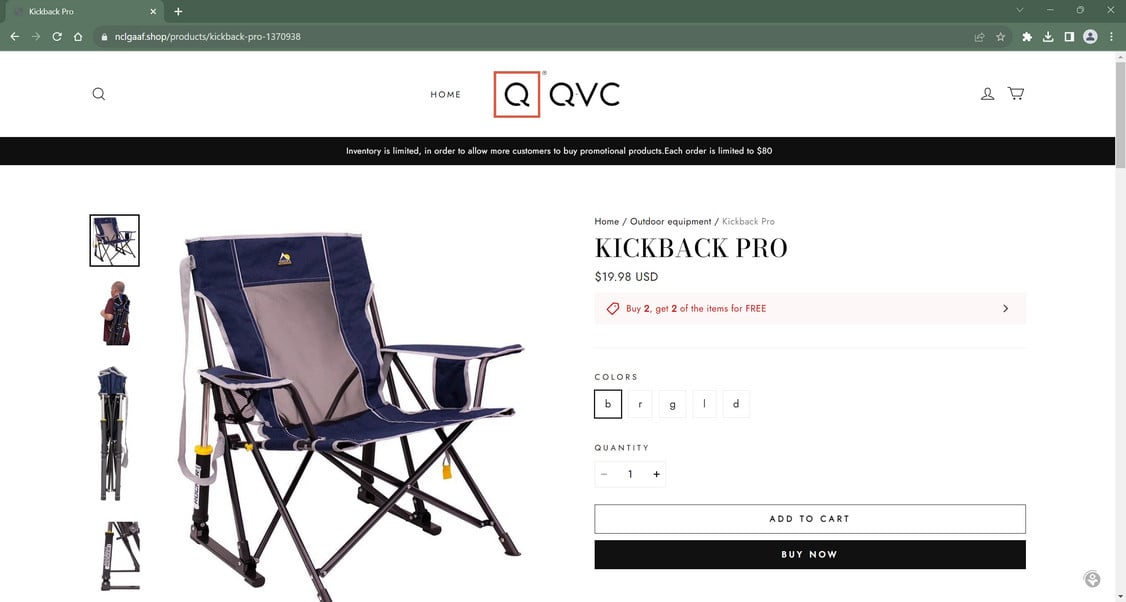View the shopping cart icon

(1015, 93)
